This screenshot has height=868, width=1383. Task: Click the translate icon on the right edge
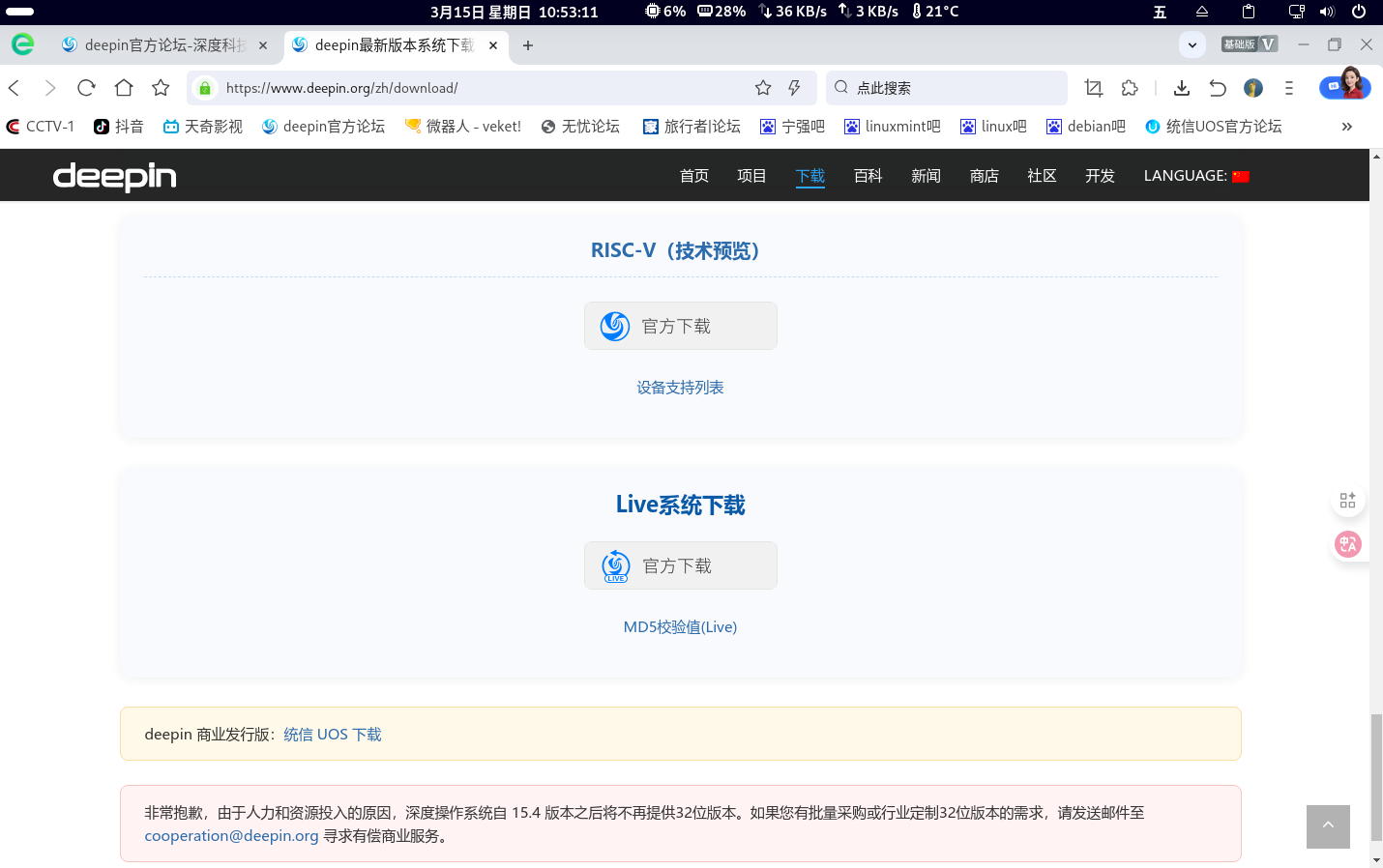[1347, 543]
